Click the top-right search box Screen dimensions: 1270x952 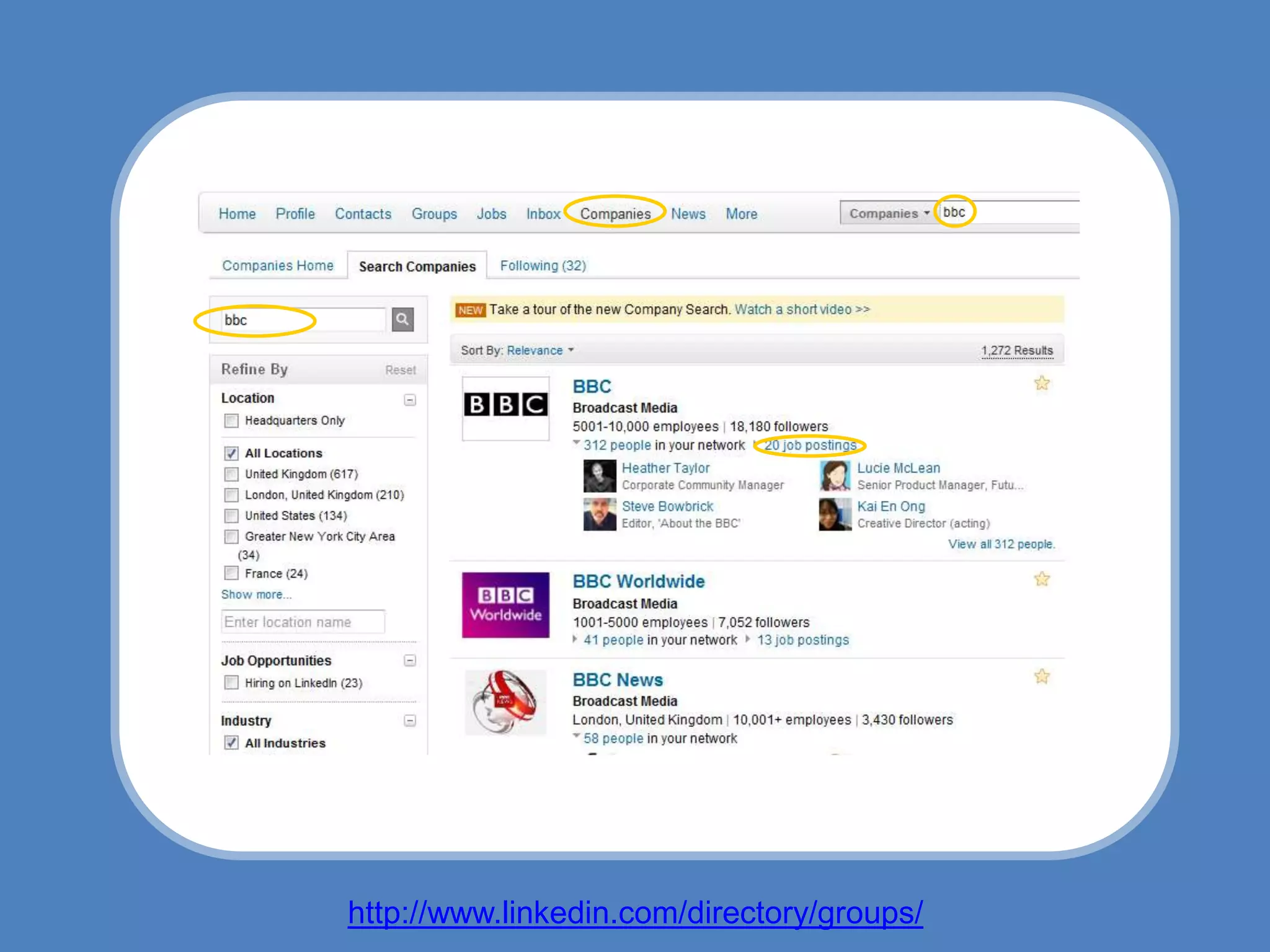(1010, 213)
